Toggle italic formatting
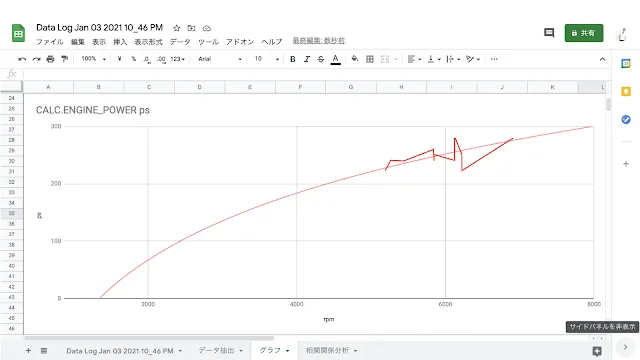The image size is (640, 360). [307, 59]
